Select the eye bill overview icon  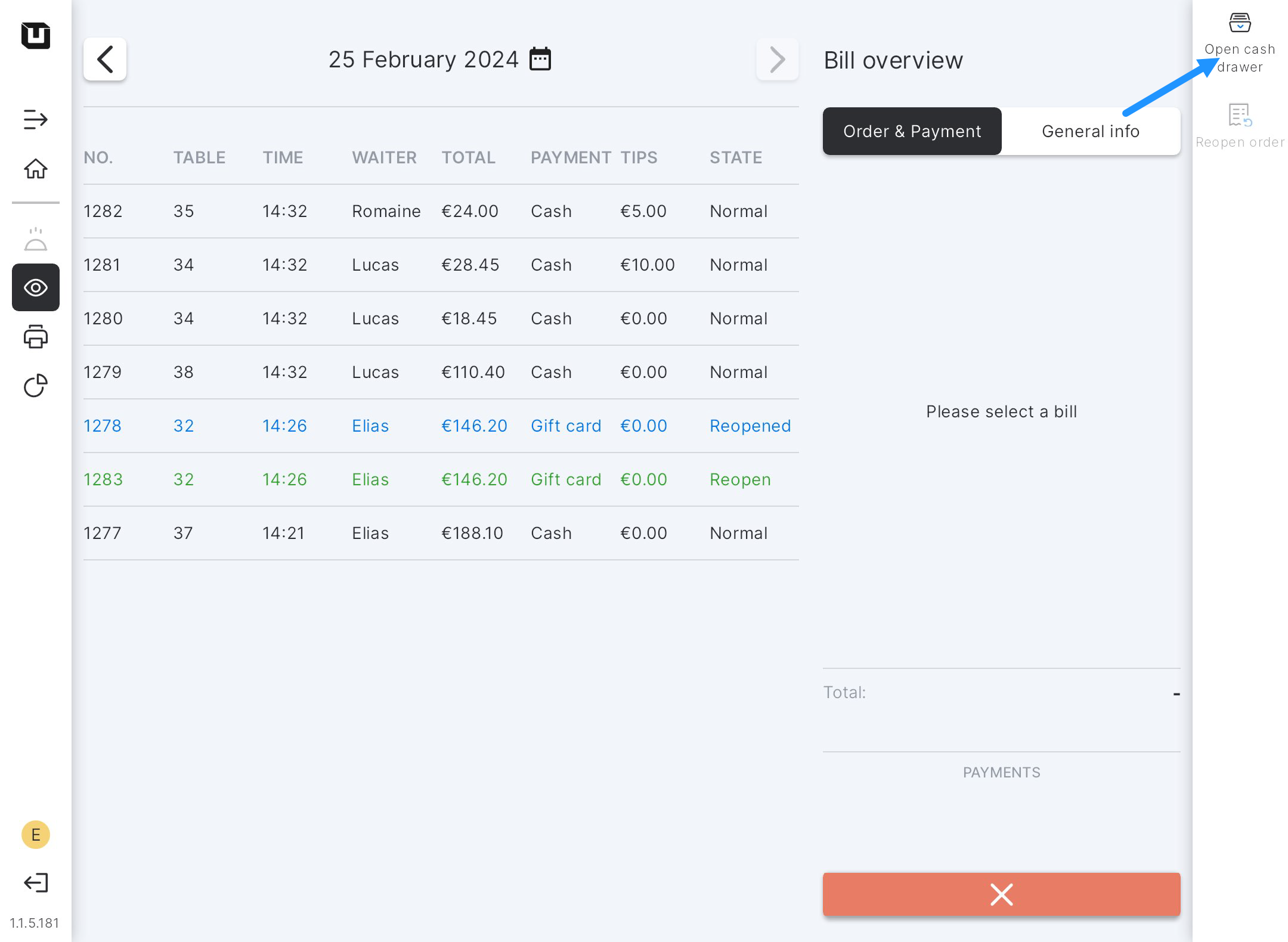click(x=36, y=287)
